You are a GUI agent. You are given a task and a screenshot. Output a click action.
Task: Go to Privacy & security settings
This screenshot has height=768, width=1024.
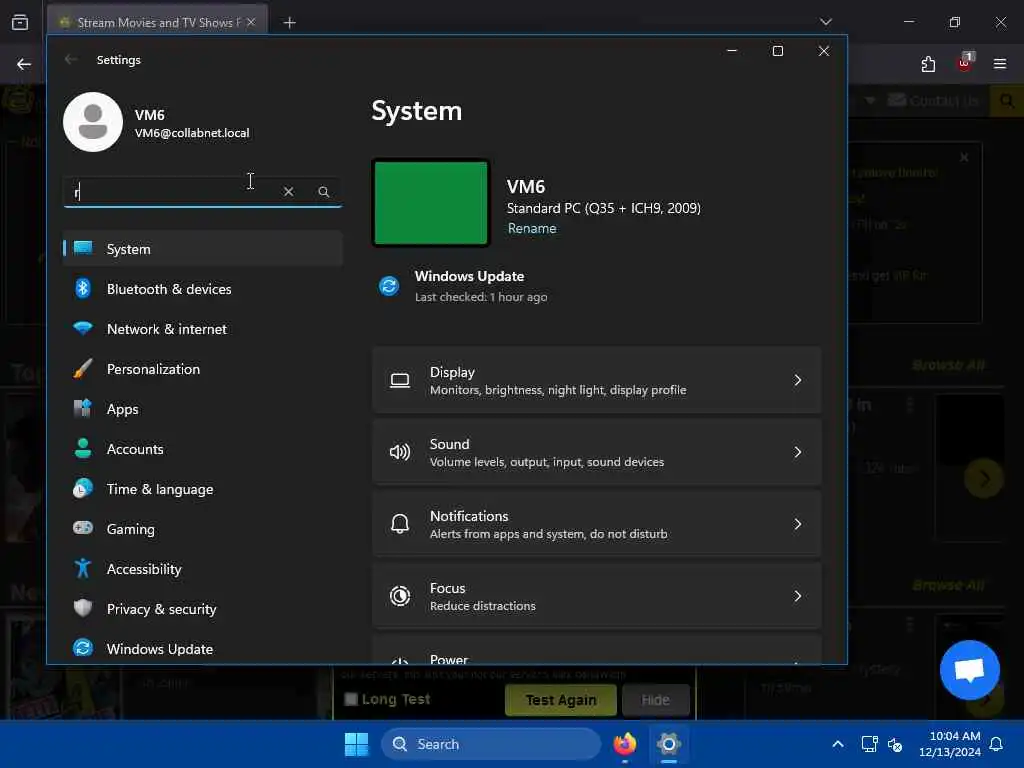pos(202,609)
